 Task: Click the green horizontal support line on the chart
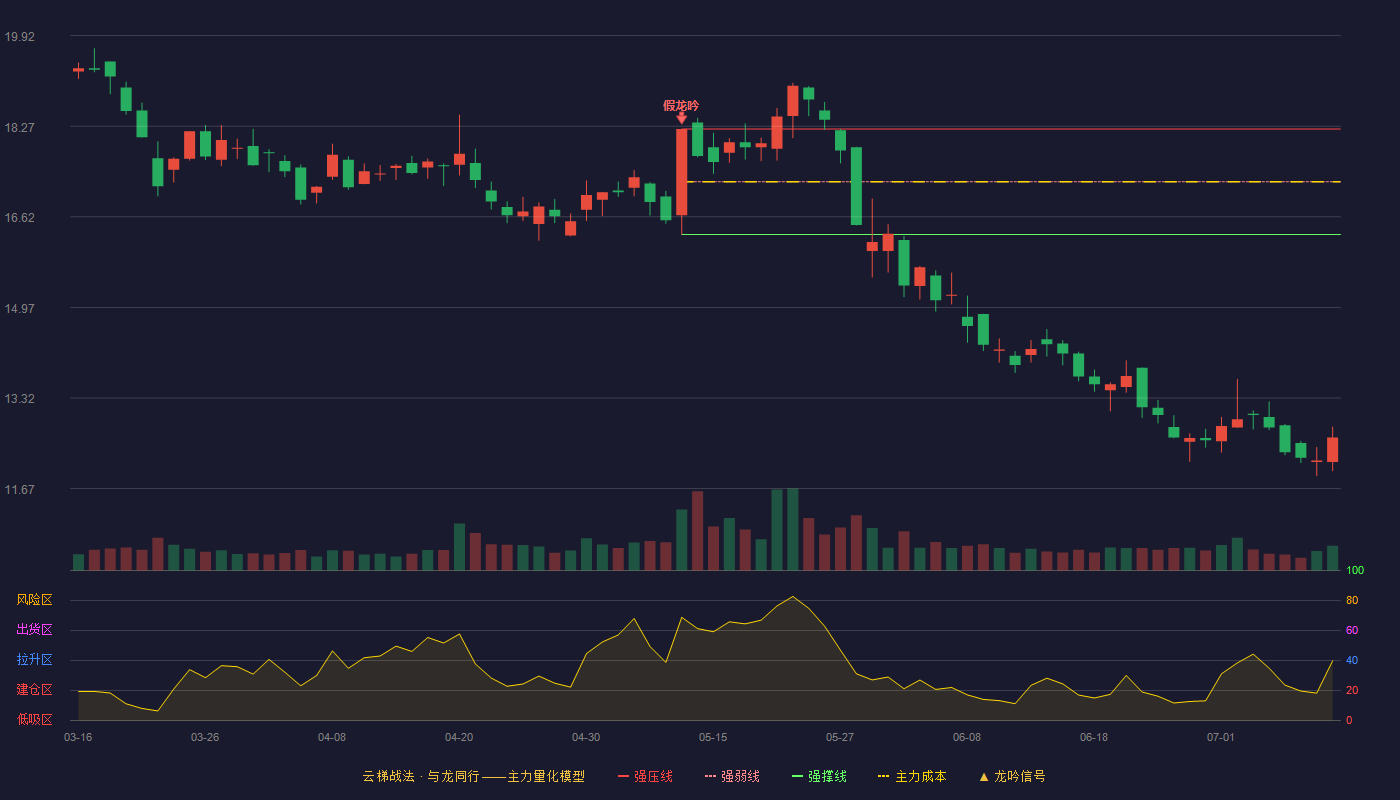click(1010, 235)
